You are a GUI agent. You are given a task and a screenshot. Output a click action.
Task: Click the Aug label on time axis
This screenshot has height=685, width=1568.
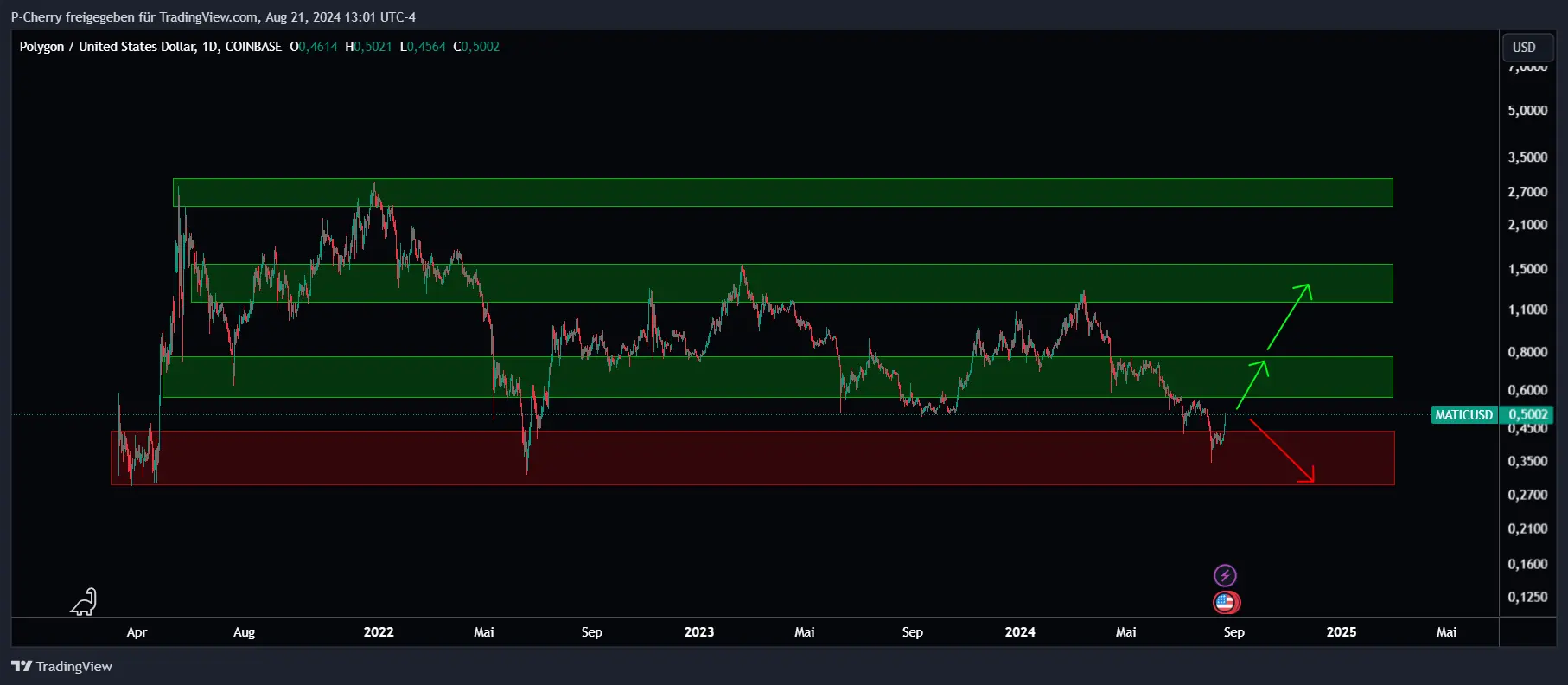tap(244, 632)
